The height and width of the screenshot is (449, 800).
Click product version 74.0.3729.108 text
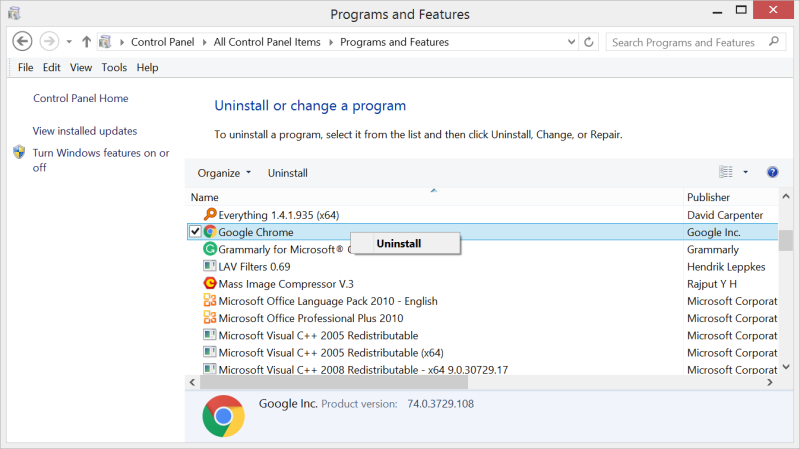[x=440, y=404]
